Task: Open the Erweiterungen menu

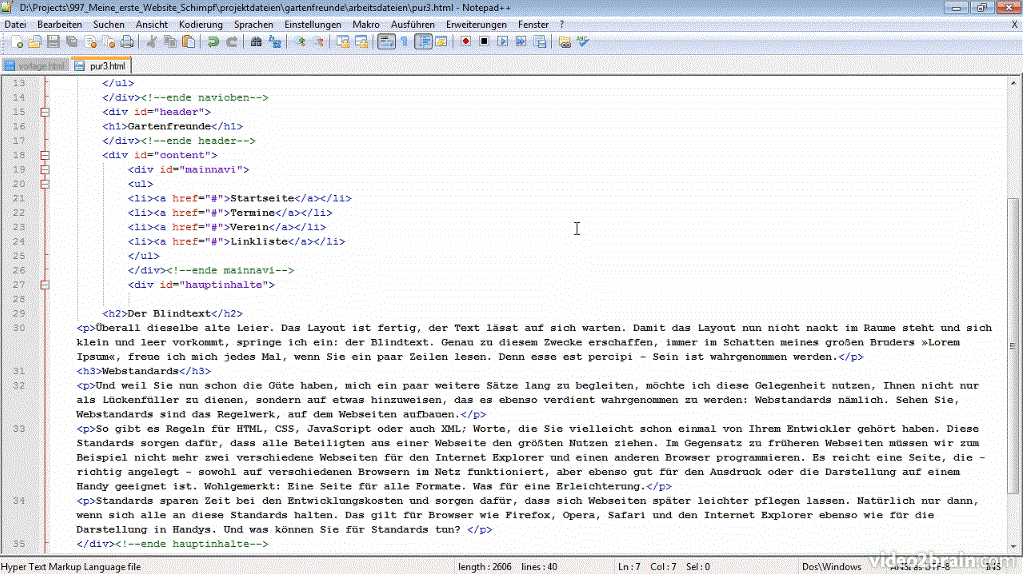Action: tap(475, 23)
